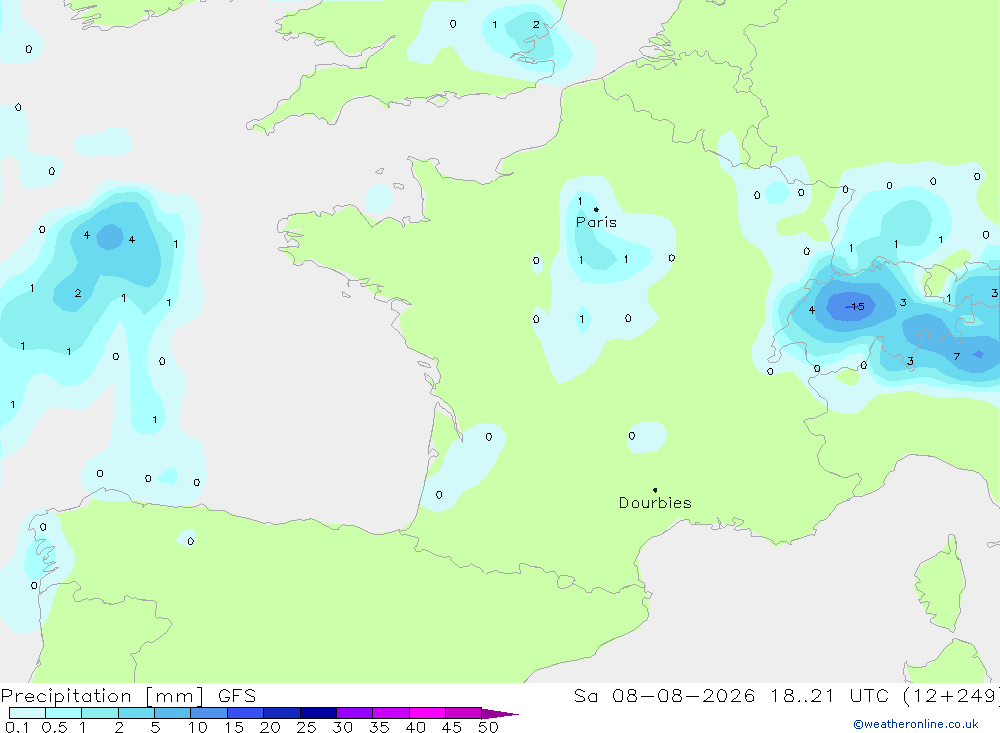1000x733 pixels.
Task: Select the black dot marker beside Paris
Action: pyautogui.click(x=596, y=209)
